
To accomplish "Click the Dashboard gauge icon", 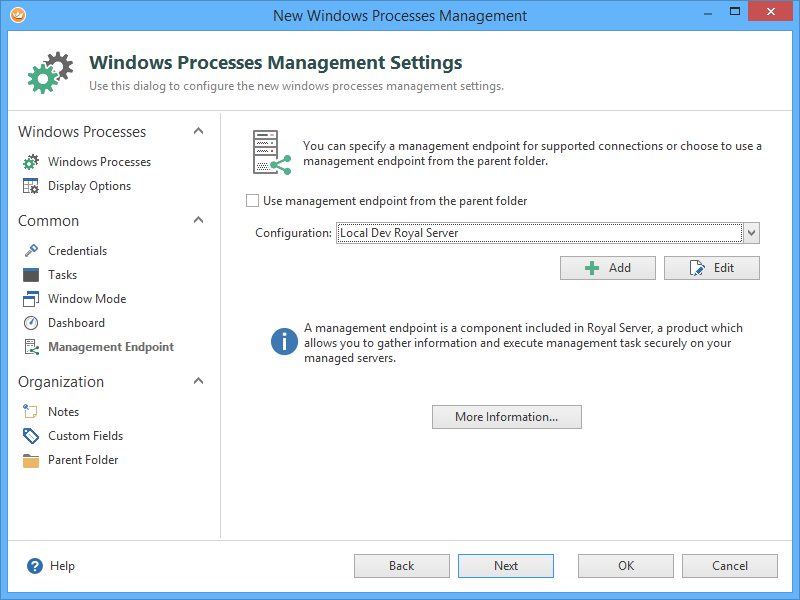I will pyautogui.click(x=31, y=323).
